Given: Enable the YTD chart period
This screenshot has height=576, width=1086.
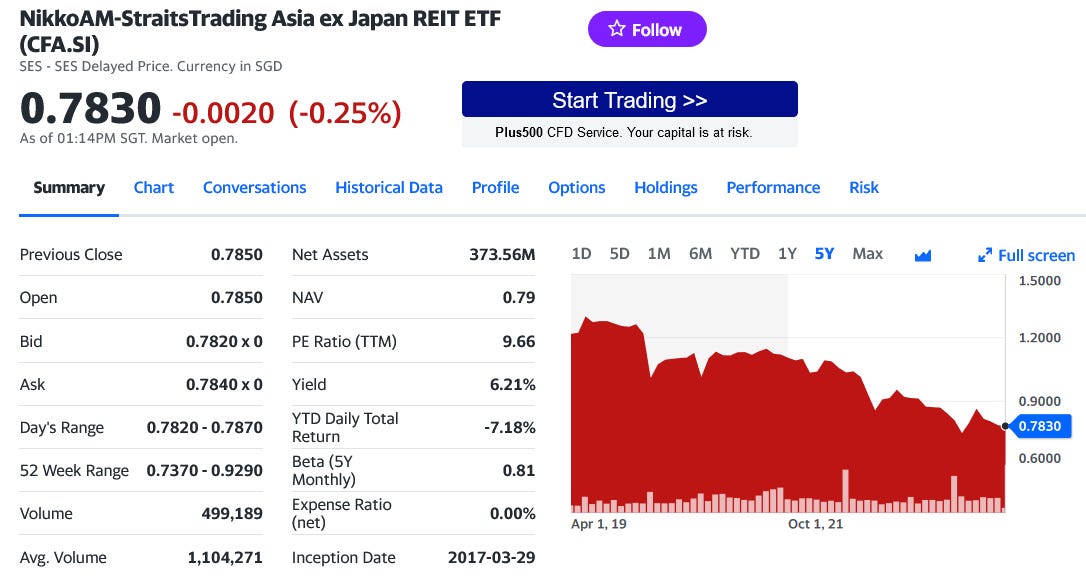Looking at the screenshot, I should click(x=744, y=254).
